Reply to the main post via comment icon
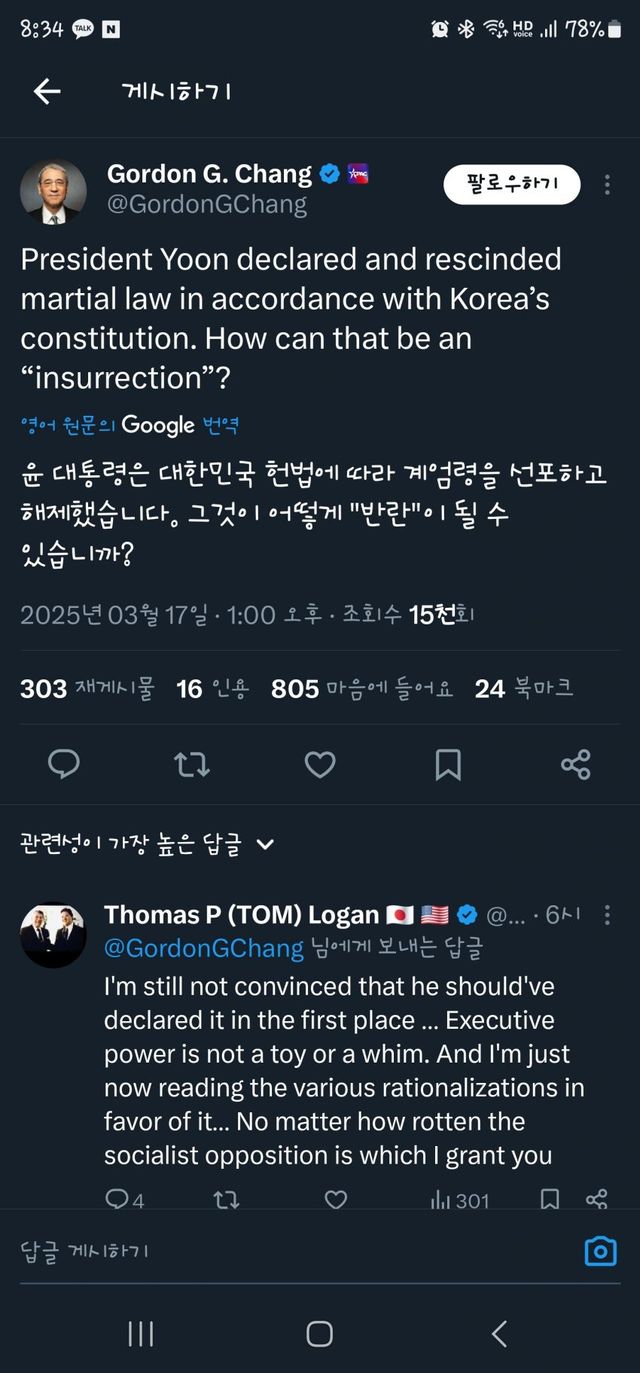 tap(64, 765)
